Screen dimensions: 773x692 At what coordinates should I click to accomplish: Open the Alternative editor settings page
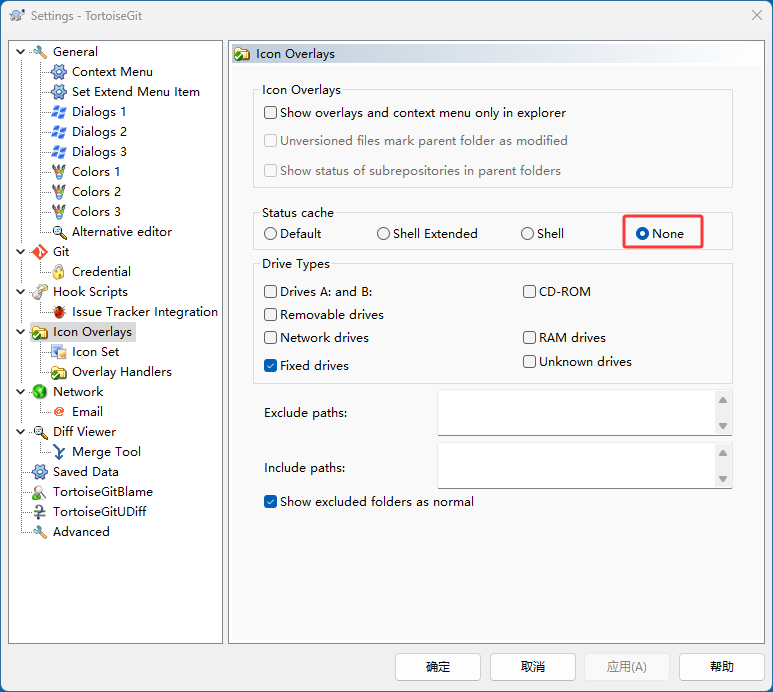122,232
